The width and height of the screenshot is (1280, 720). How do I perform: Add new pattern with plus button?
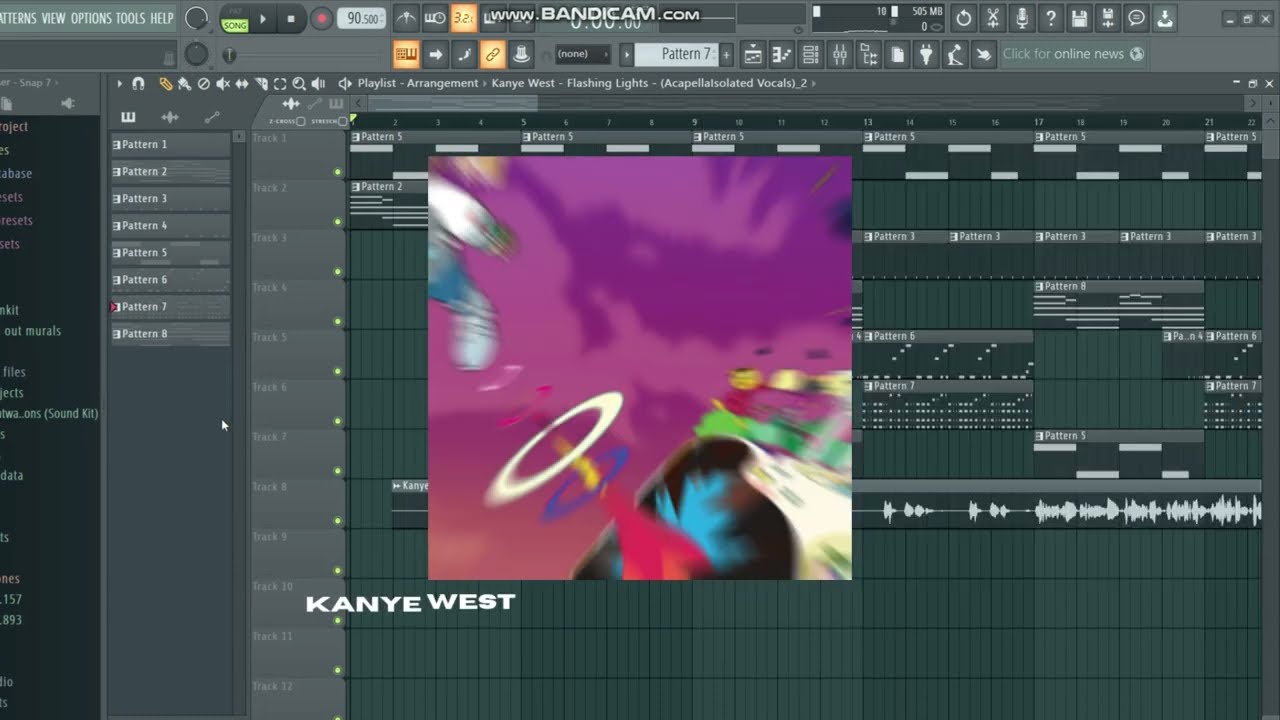point(726,54)
